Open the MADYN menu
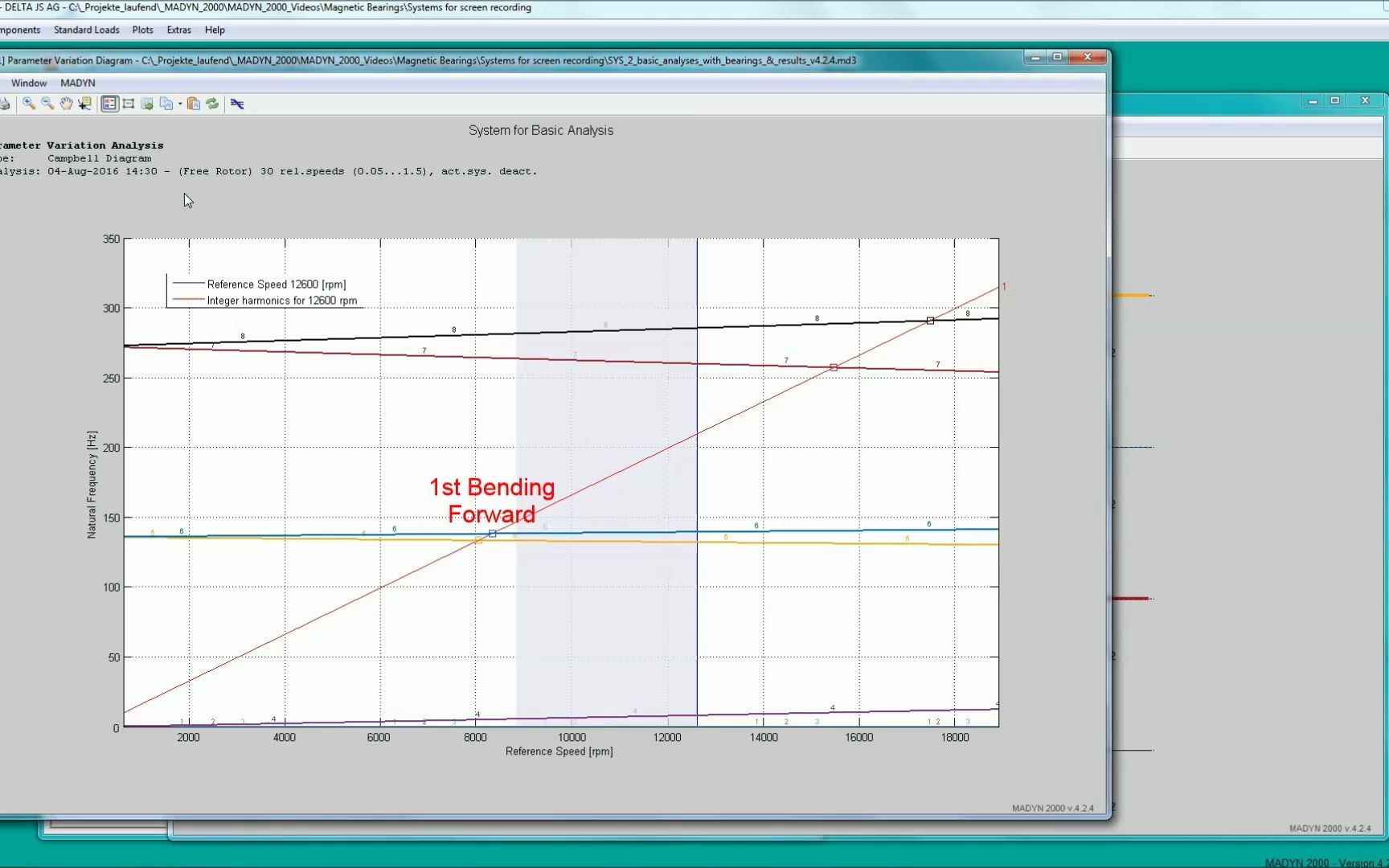Viewport: 1389px width, 868px height. [78, 83]
